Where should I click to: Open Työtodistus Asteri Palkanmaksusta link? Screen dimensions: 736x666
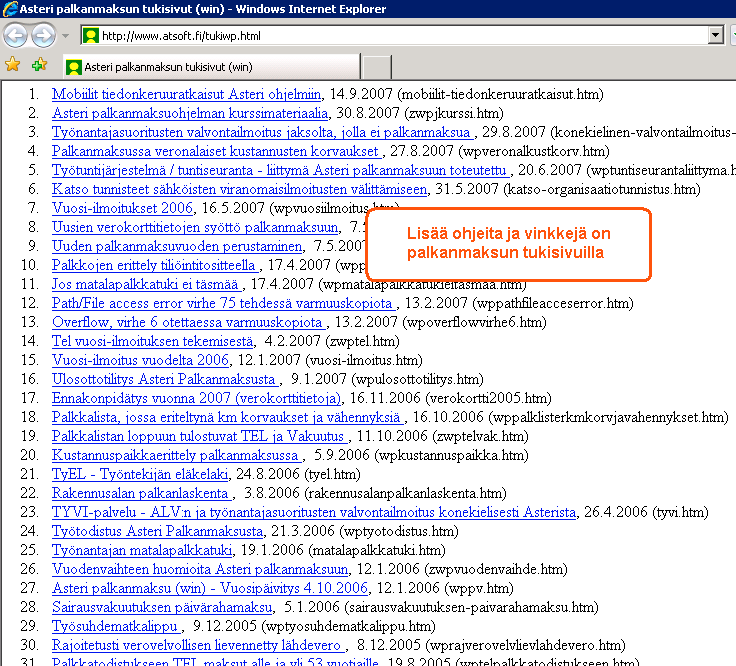pyautogui.click(x=157, y=531)
